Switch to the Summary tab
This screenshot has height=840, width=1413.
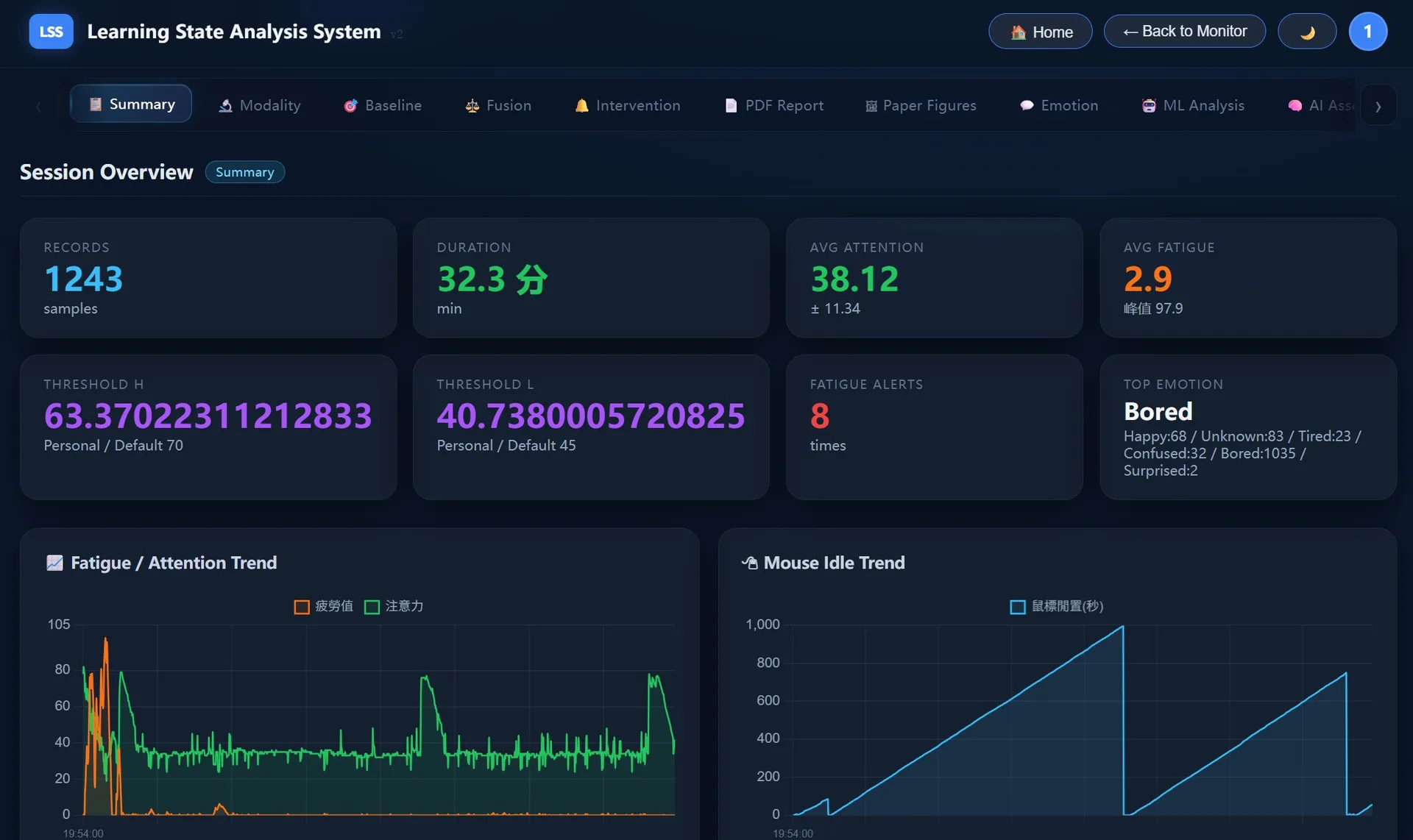(x=131, y=104)
